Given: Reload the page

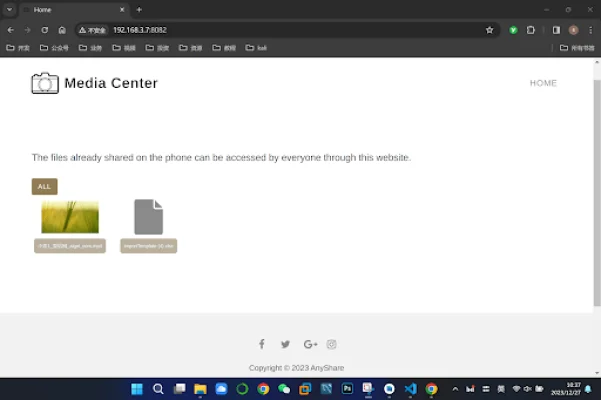Looking at the screenshot, I should 44,30.
